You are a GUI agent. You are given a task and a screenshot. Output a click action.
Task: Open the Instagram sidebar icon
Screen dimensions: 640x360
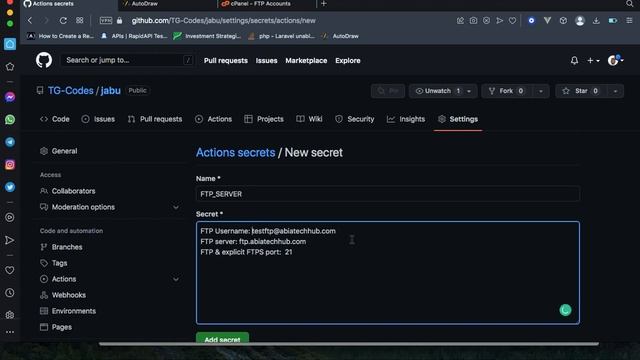tap(10, 164)
